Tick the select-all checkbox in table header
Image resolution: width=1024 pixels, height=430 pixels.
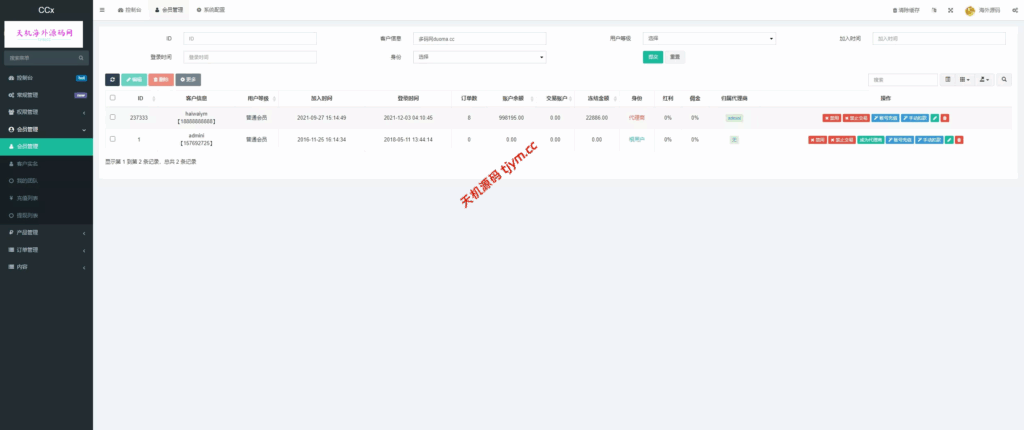point(112,98)
